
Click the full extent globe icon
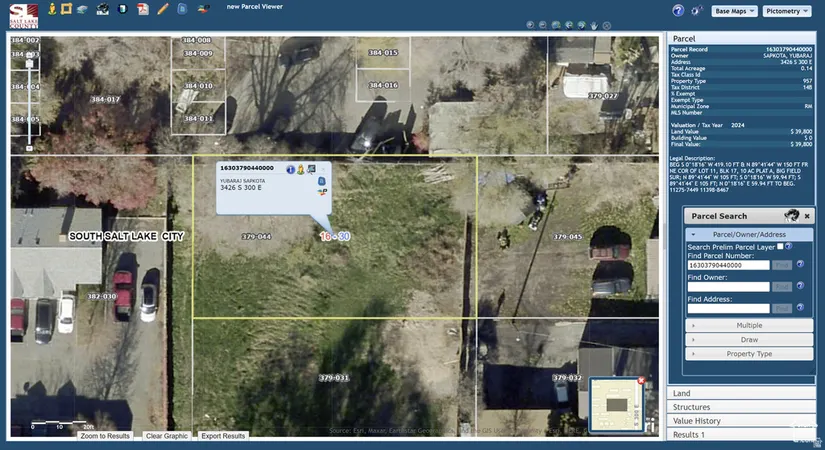click(x=556, y=25)
